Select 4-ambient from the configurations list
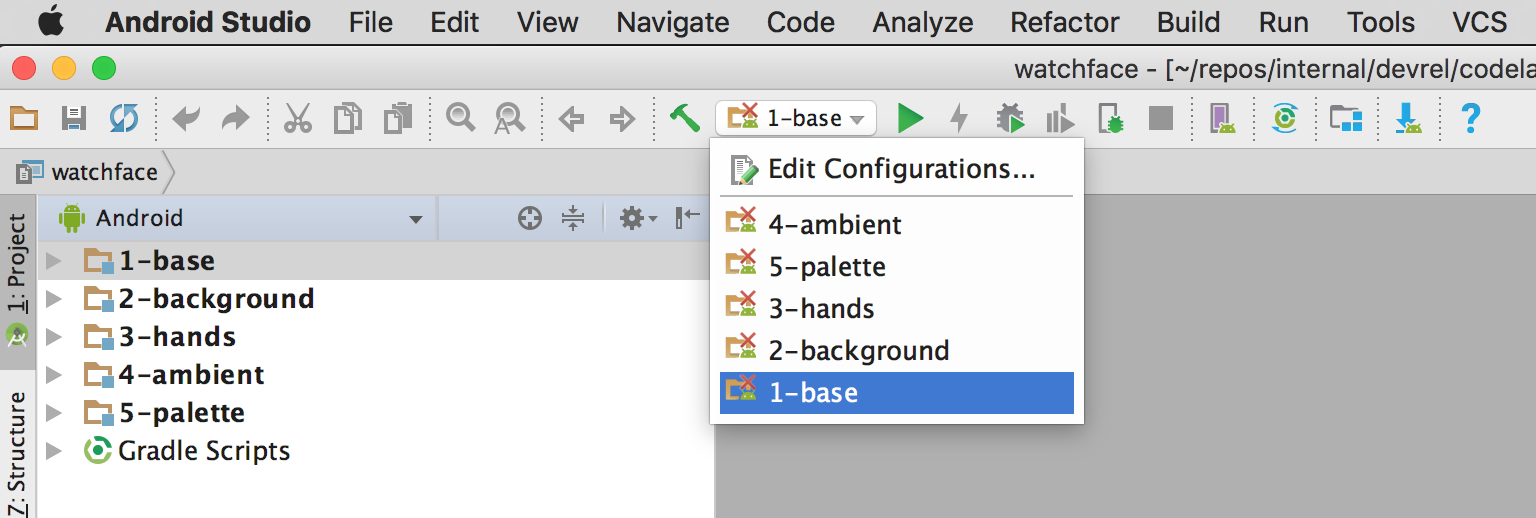The width and height of the screenshot is (1536, 518). coord(834,225)
